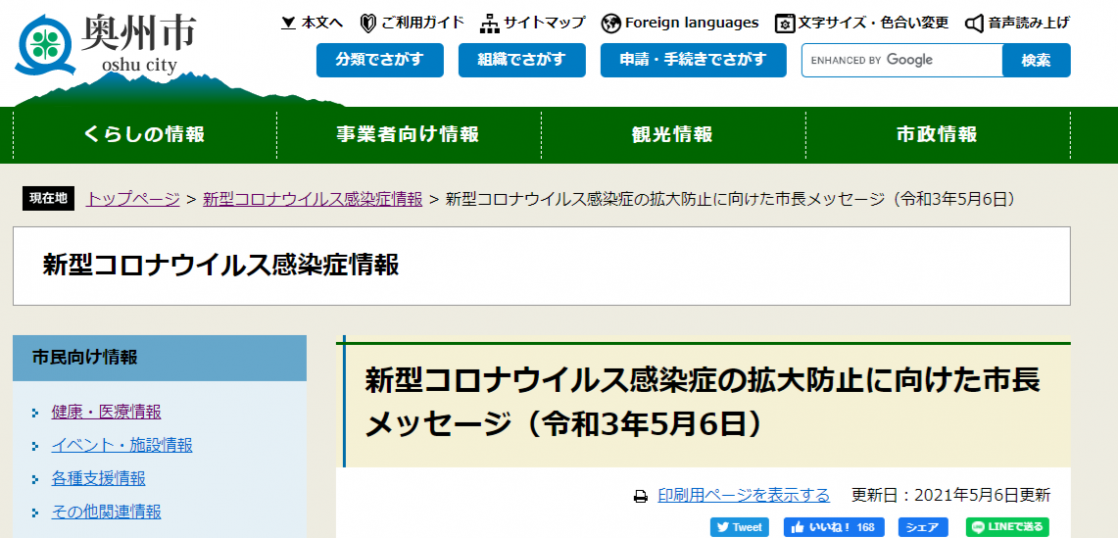
Task: Click the 現在地 label
Action: click(48, 200)
